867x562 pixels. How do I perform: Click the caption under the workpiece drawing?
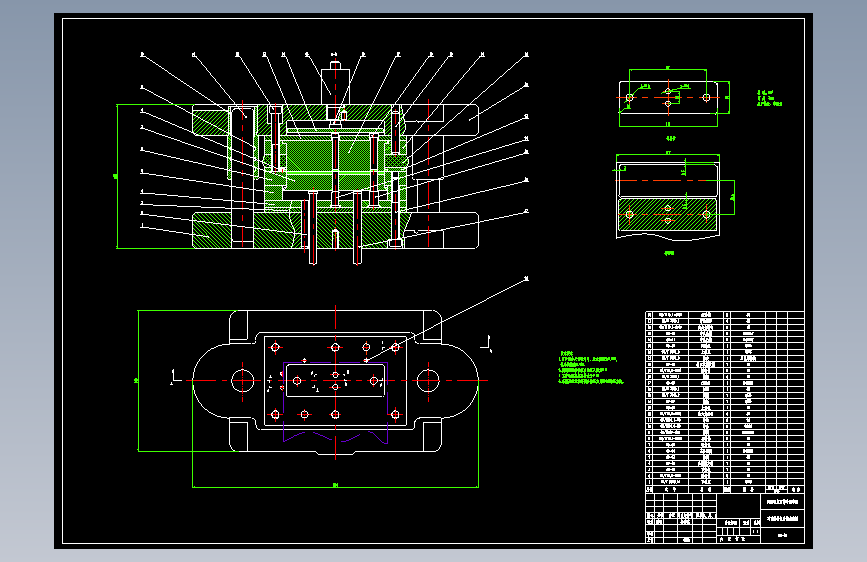(x=670, y=138)
